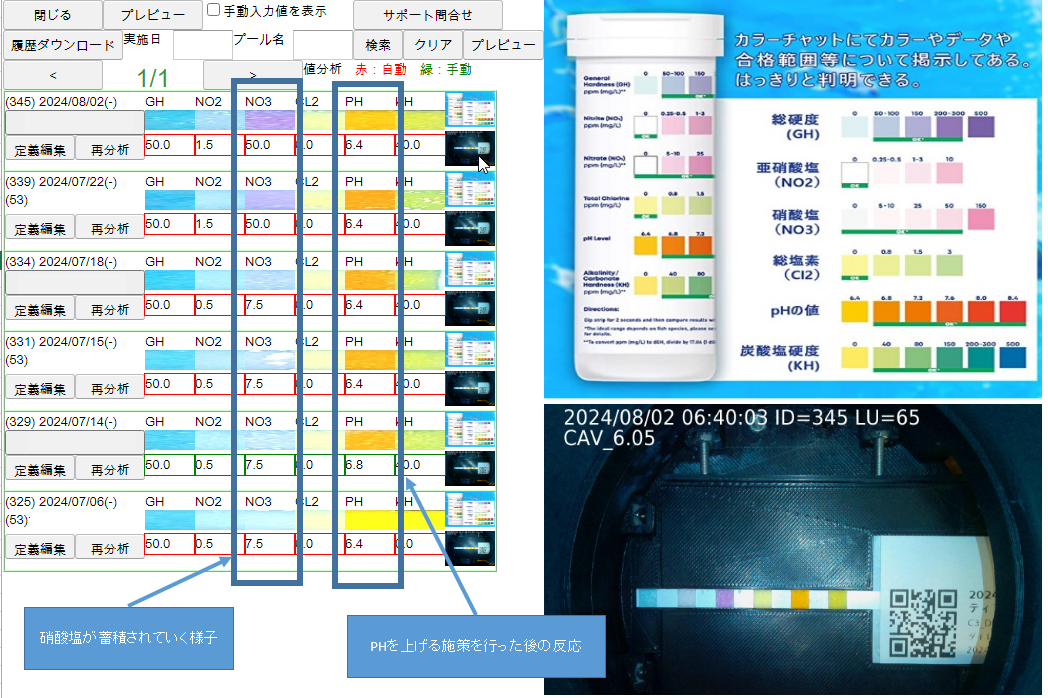Click the color chart thumbnail for record 345
Image resolution: width=1048 pixels, height=698 pixels.
coord(469,109)
